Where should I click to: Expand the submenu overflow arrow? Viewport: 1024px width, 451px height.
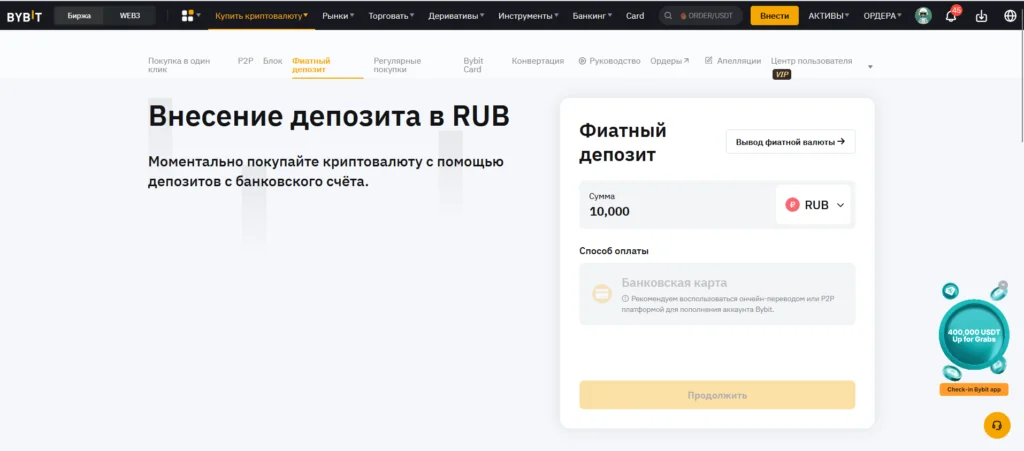coord(870,67)
